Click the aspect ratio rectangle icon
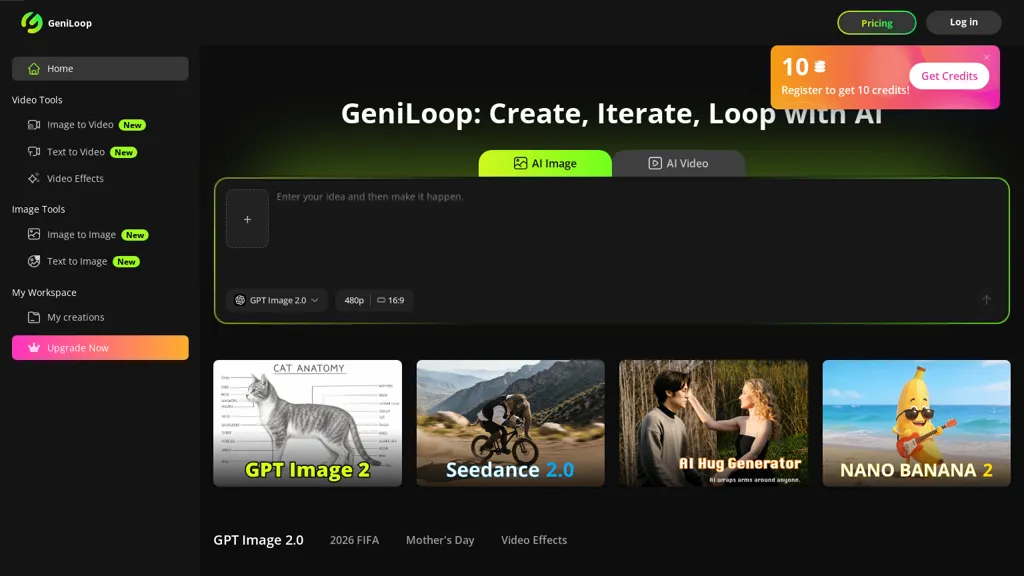The width and height of the screenshot is (1024, 576). [x=381, y=300]
